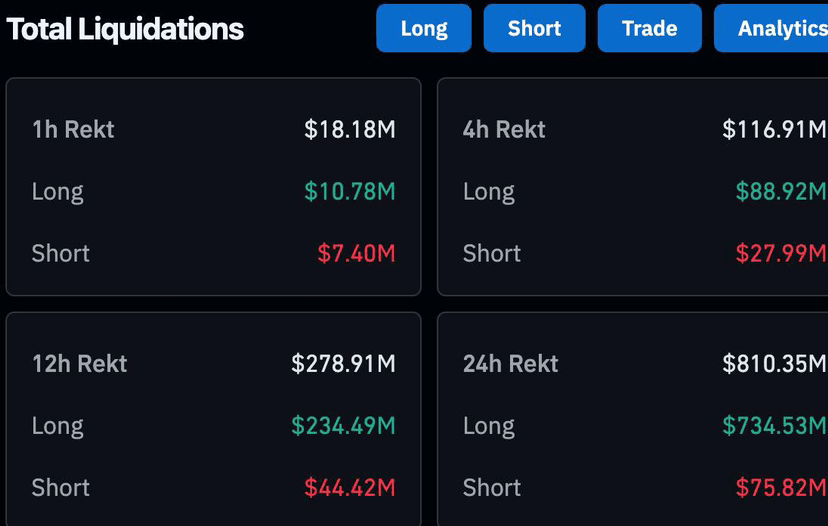Click the 4h Rekt total $116.91M
This screenshot has width=828, height=526.
click(774, 129)
